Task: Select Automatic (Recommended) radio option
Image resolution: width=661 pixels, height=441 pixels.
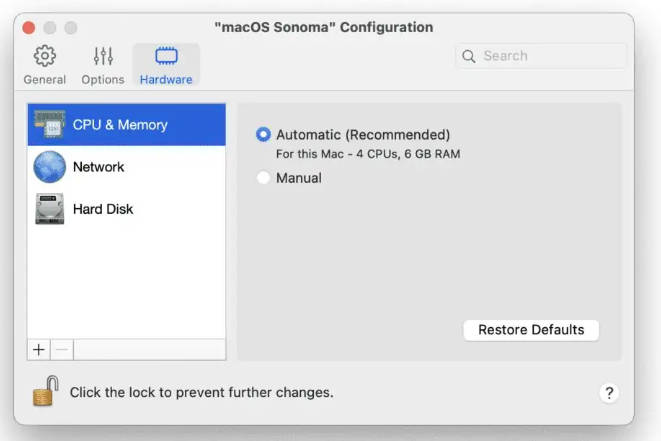Action: pyautogui.click(x=263, y=134)
